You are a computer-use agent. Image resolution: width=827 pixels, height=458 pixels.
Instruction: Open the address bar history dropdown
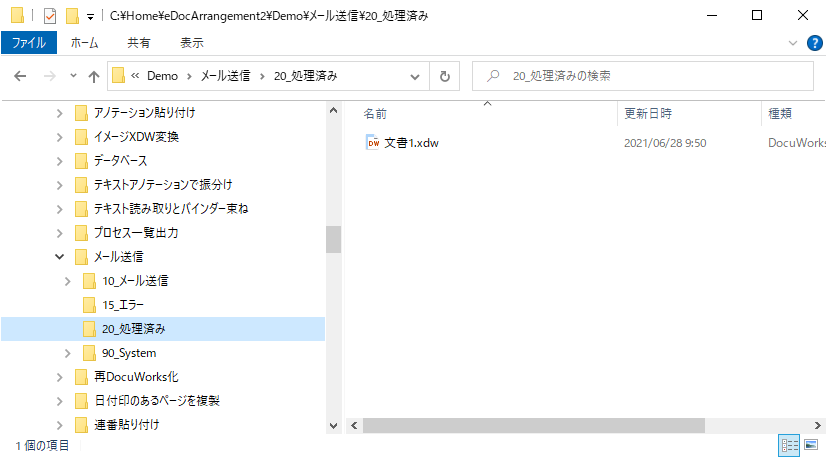coord(415,77)
